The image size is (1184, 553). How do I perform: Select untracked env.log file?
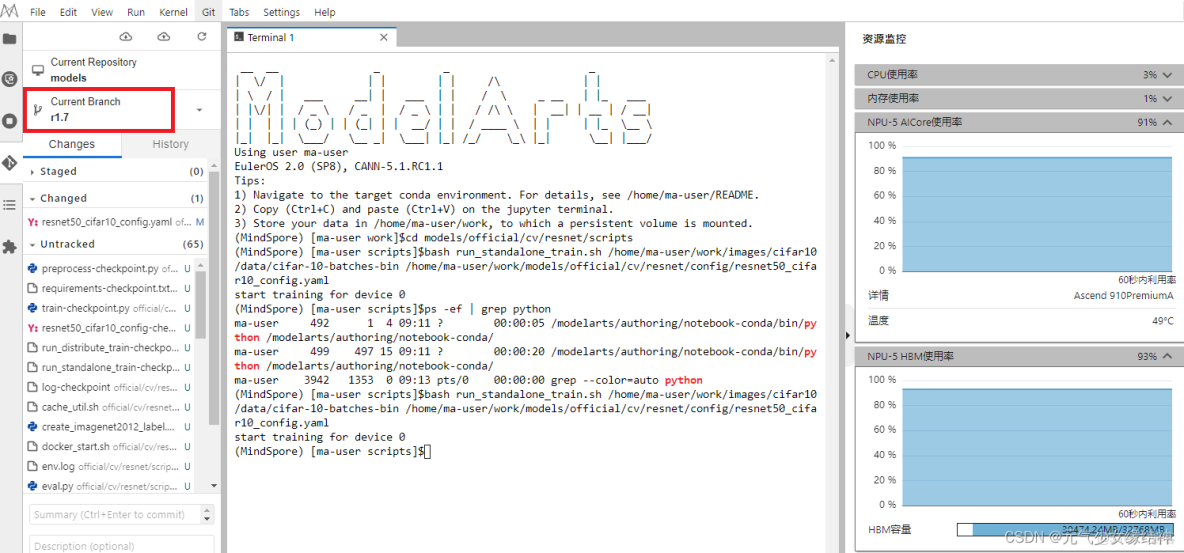(109, 466)
